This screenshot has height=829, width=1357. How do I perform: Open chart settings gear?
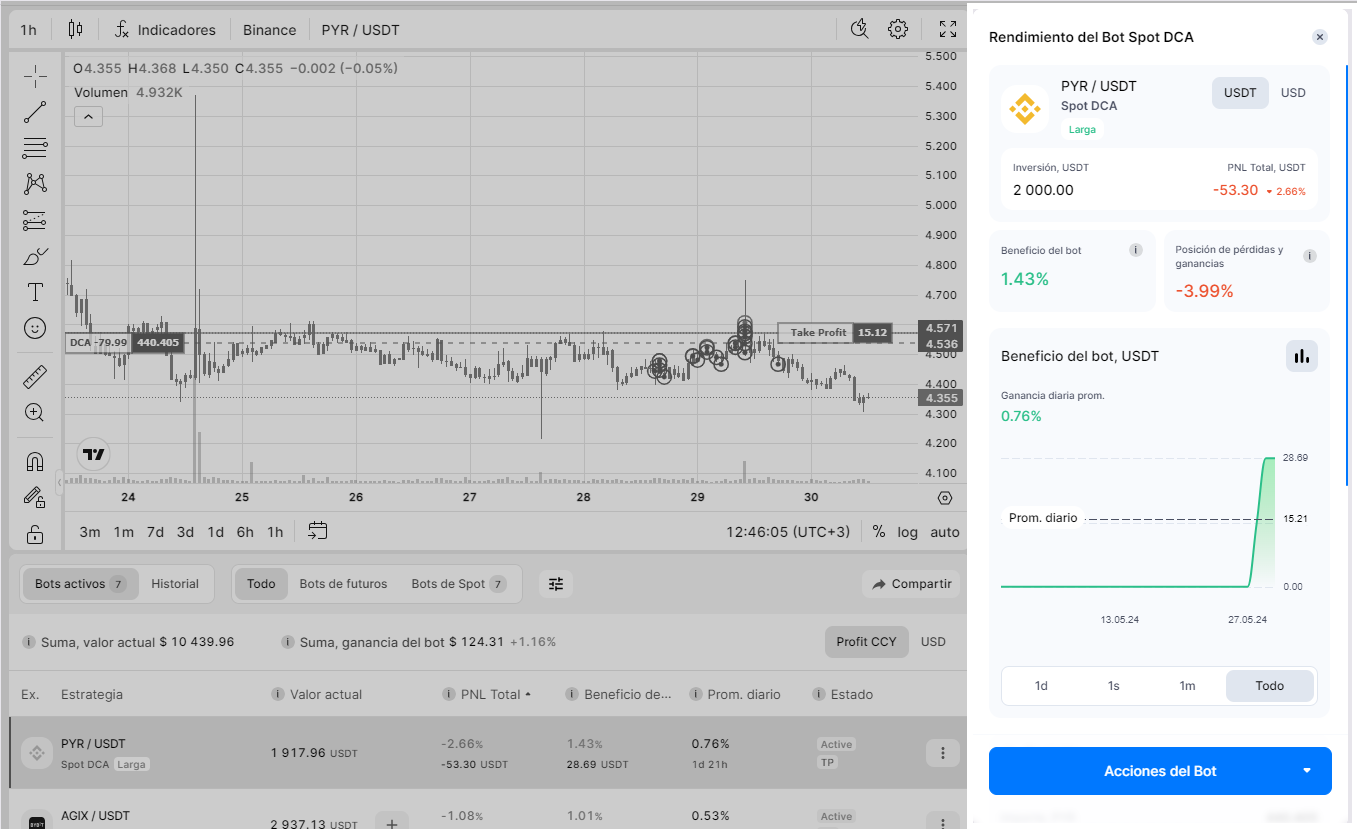[898, 29]
